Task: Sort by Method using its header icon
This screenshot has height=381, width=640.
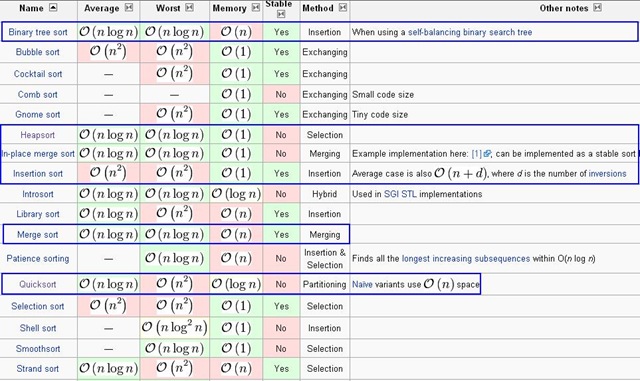Action: pyautogui.click(x=343, y=7)
